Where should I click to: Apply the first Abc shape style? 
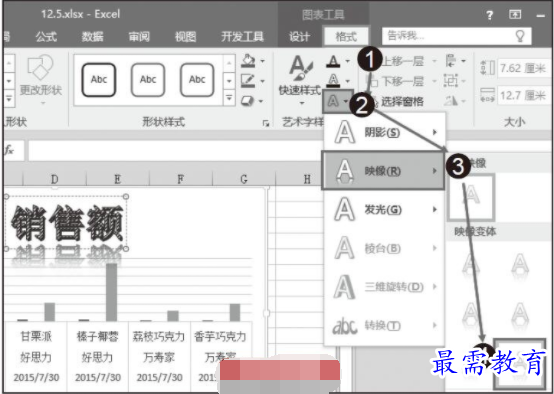(99, 80)
